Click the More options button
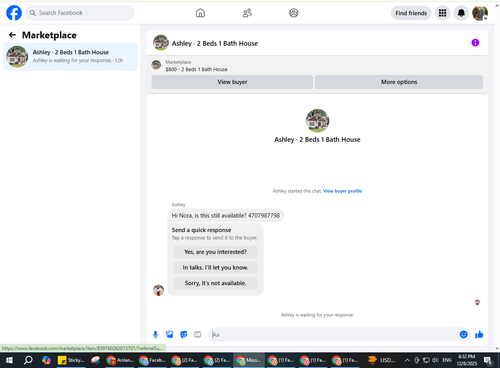 (x=399, y=82)
